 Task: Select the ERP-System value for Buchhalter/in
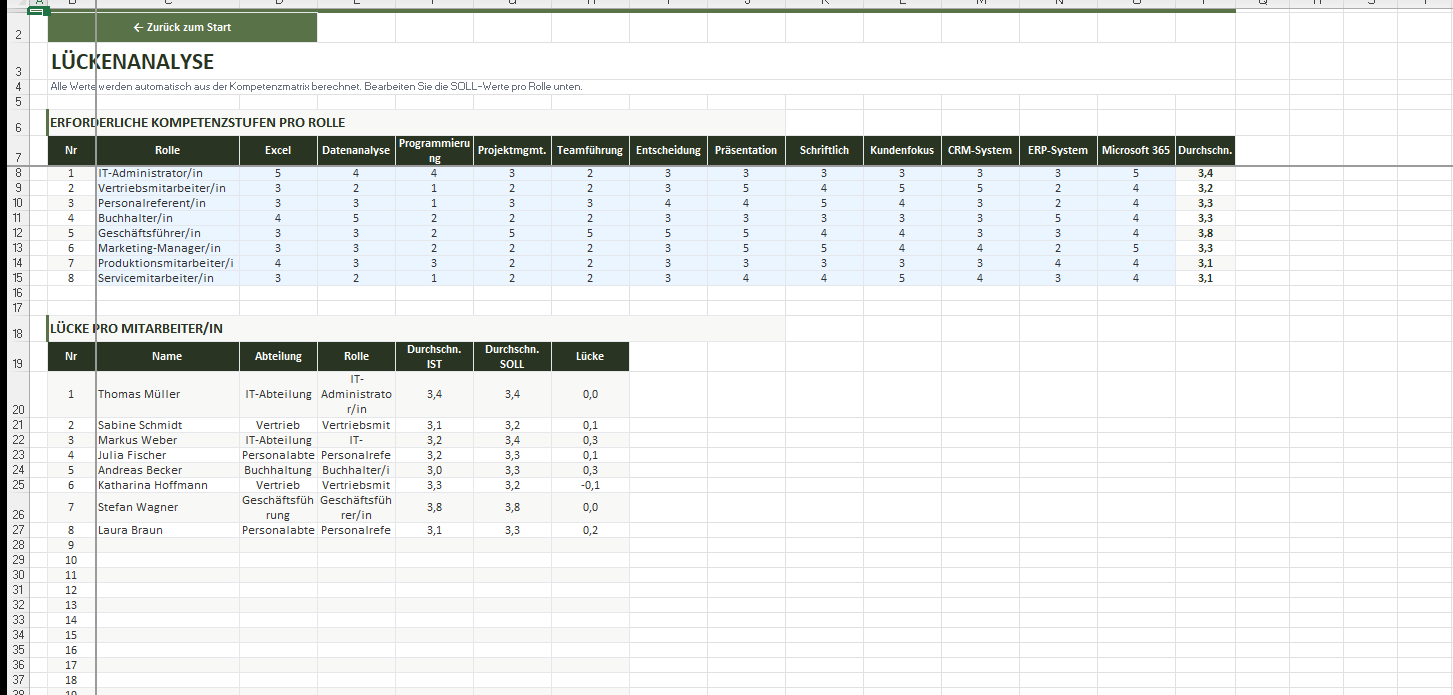(x=1057, y=218)
